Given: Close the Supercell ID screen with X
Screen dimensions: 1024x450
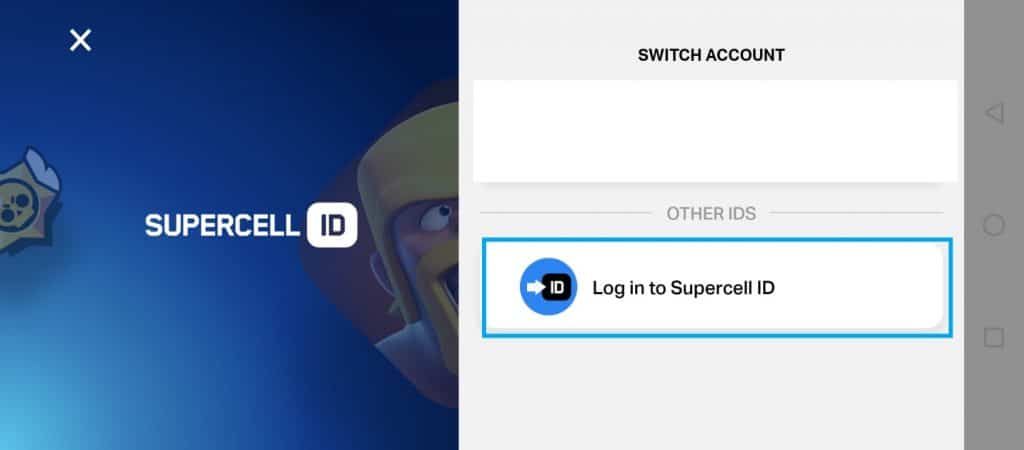Looking at the screenshot, I should click(x=80, y=40).
